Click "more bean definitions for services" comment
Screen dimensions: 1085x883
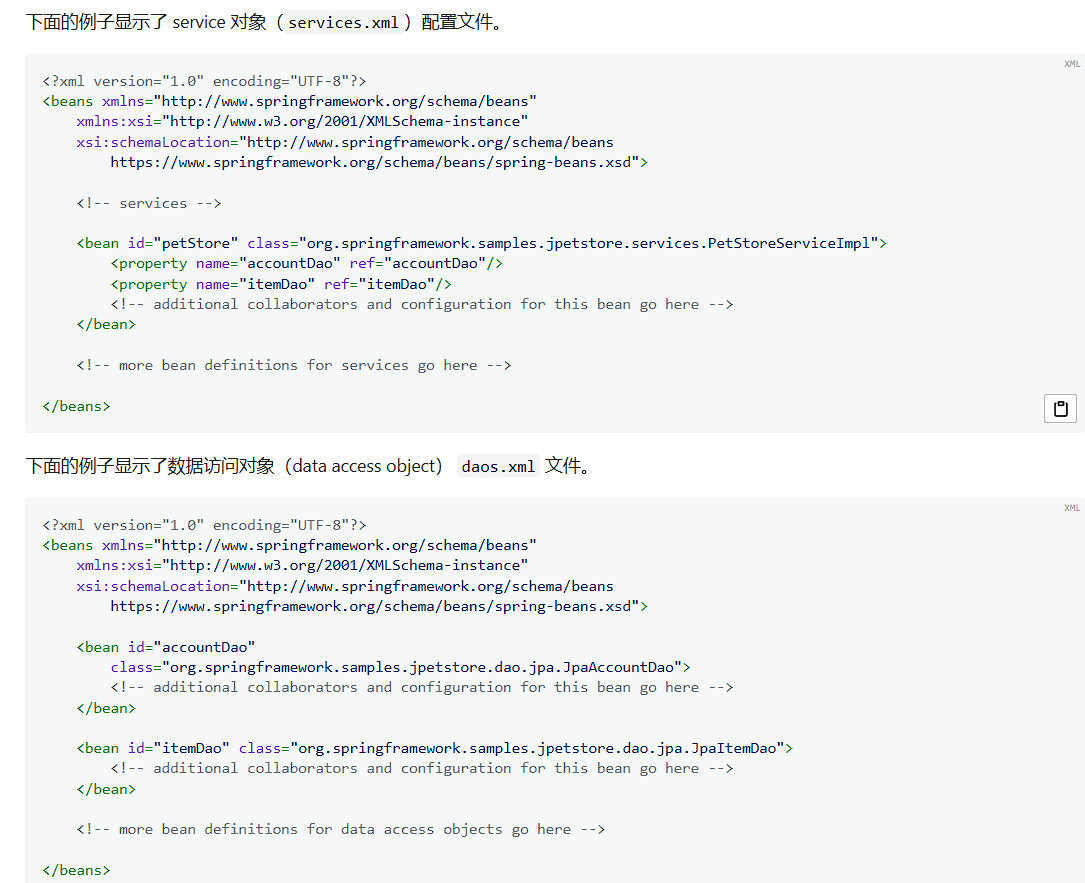pos(293,365)
